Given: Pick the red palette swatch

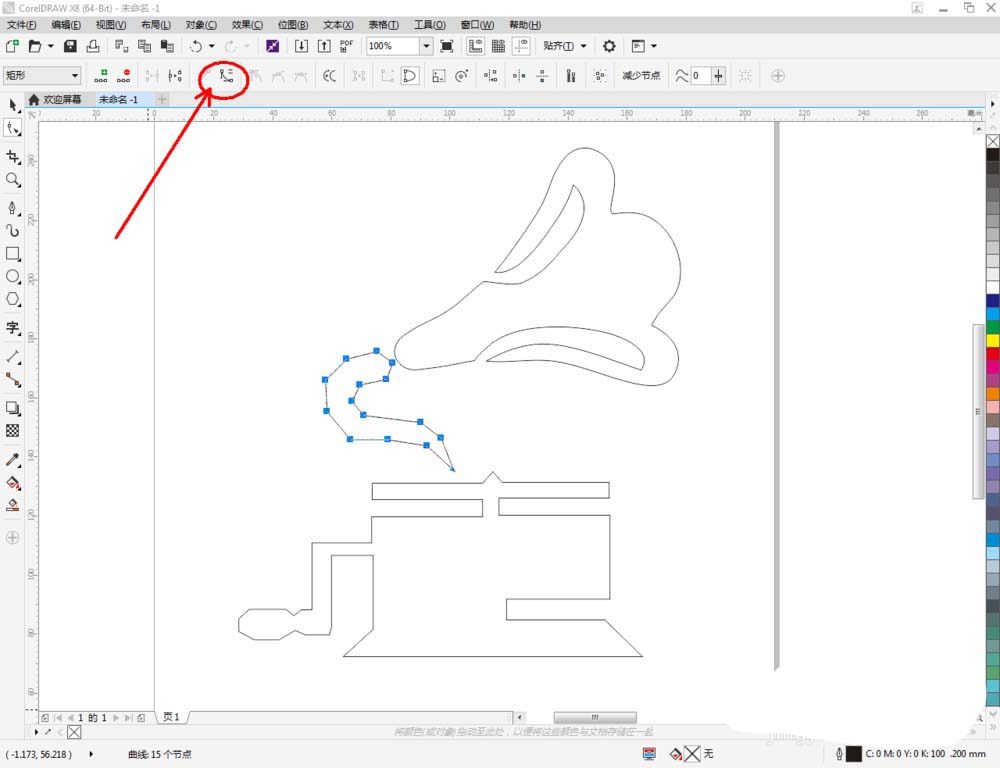Looking at the screenshot, I should pos(993,354).
